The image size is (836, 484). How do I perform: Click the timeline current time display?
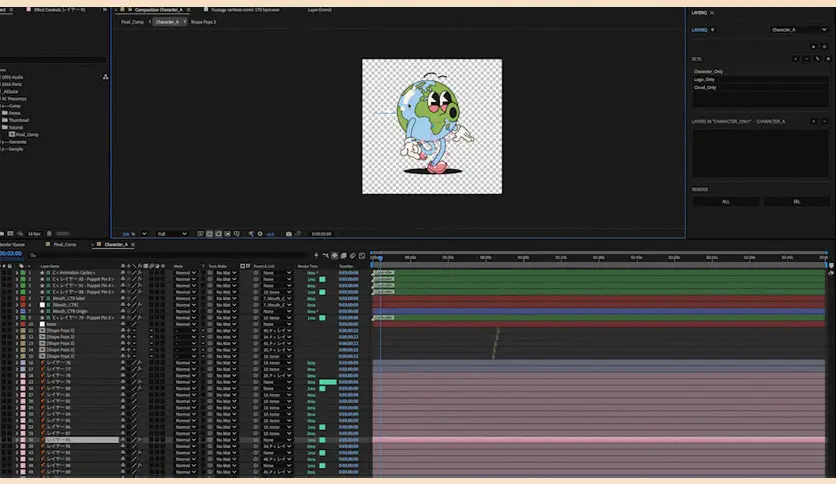11,254
